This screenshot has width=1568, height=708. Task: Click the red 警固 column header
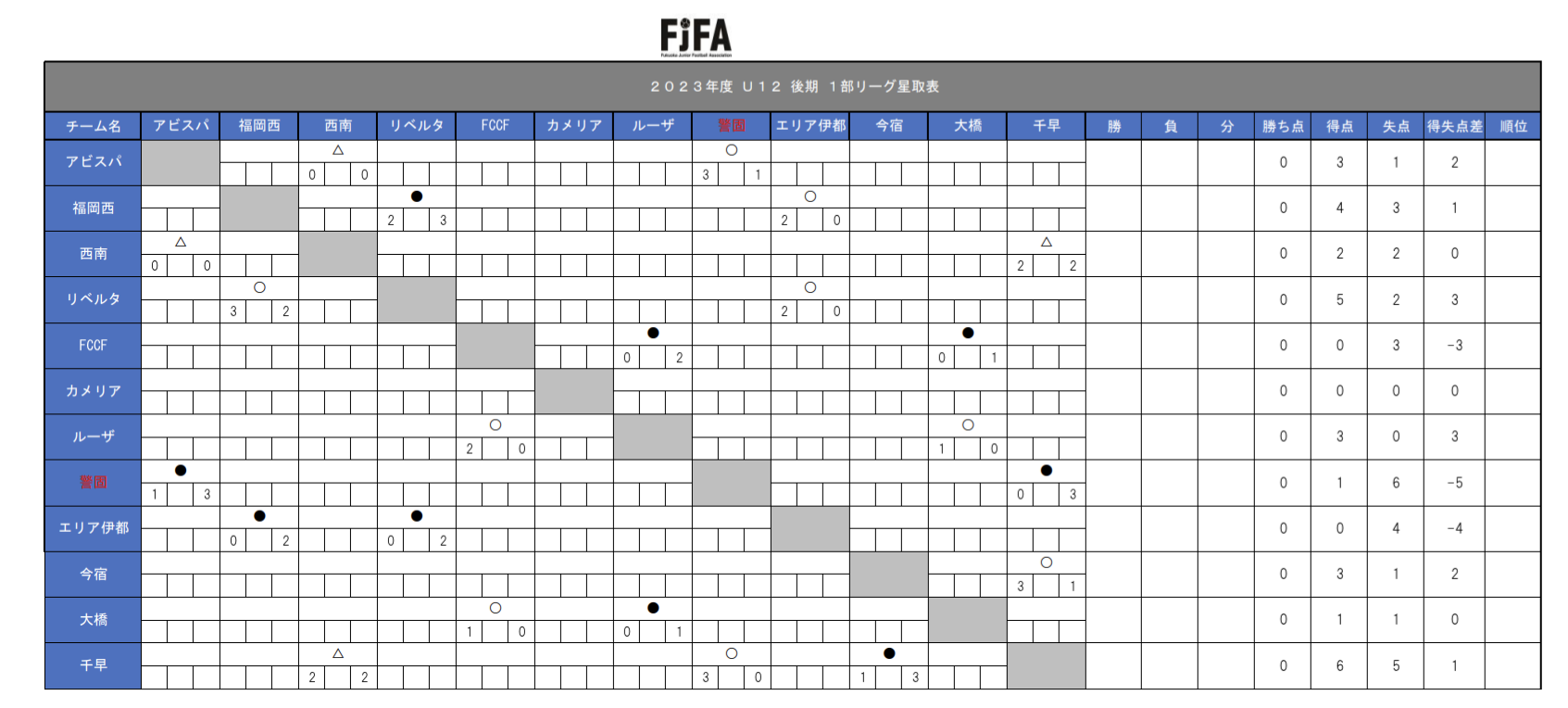point(732,126)
